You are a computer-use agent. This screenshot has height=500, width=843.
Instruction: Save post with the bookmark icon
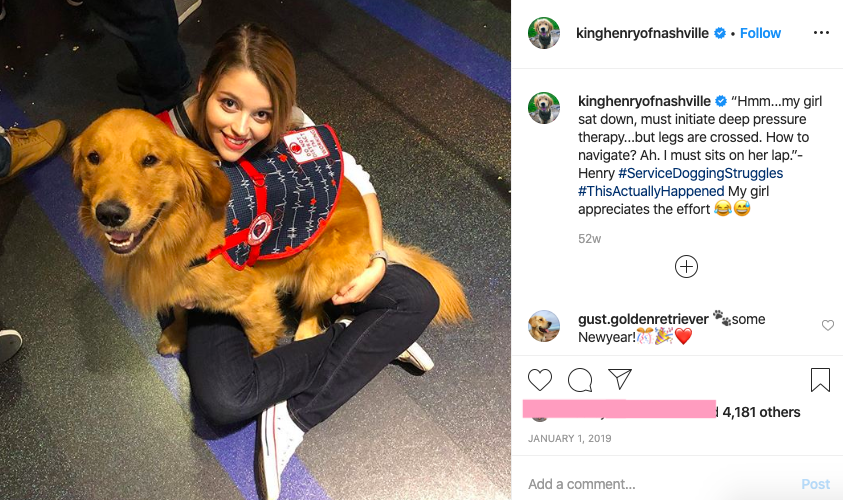820,380
